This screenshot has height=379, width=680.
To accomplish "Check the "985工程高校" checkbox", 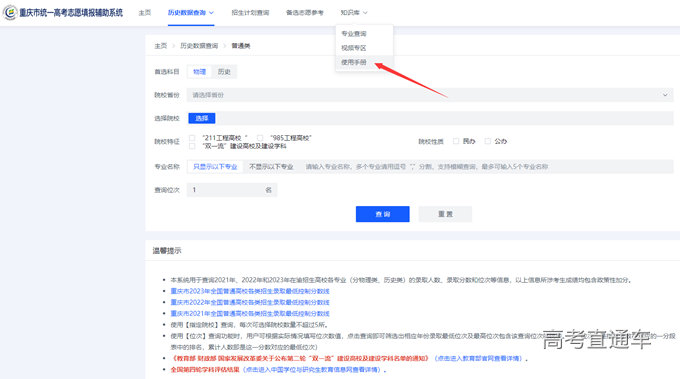I will click(x=260, y=138).
